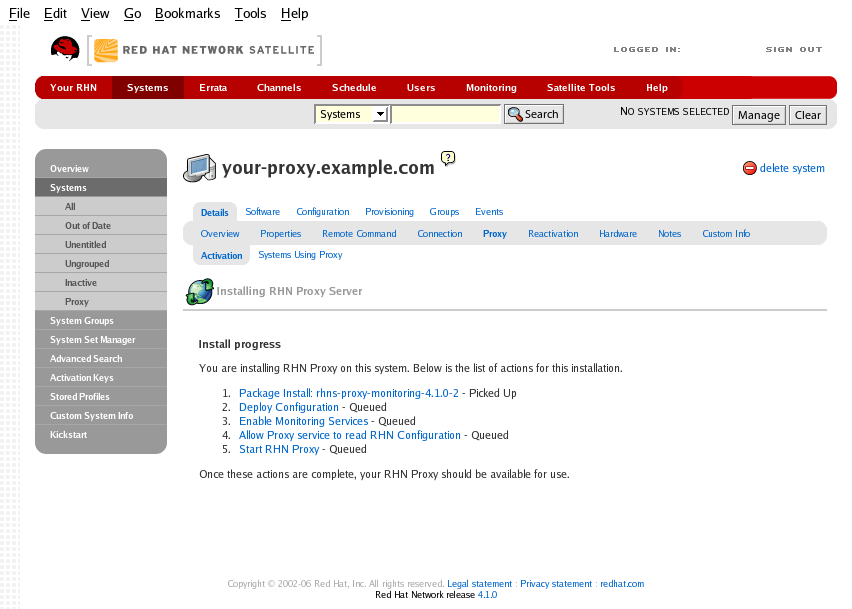
Task: Open Custom System Info in sidebar
Action: click(101, 416)
